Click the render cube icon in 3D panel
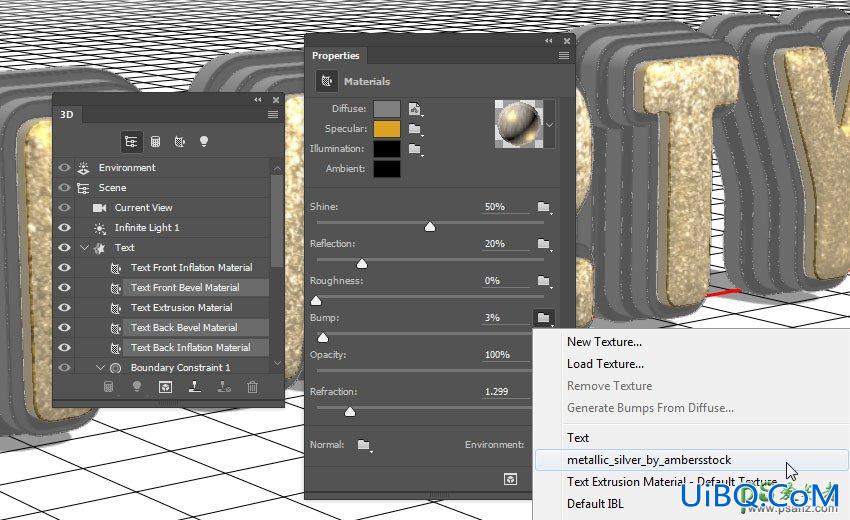Image resolution: width=850 pixels, height=520 pixels. 165,387
